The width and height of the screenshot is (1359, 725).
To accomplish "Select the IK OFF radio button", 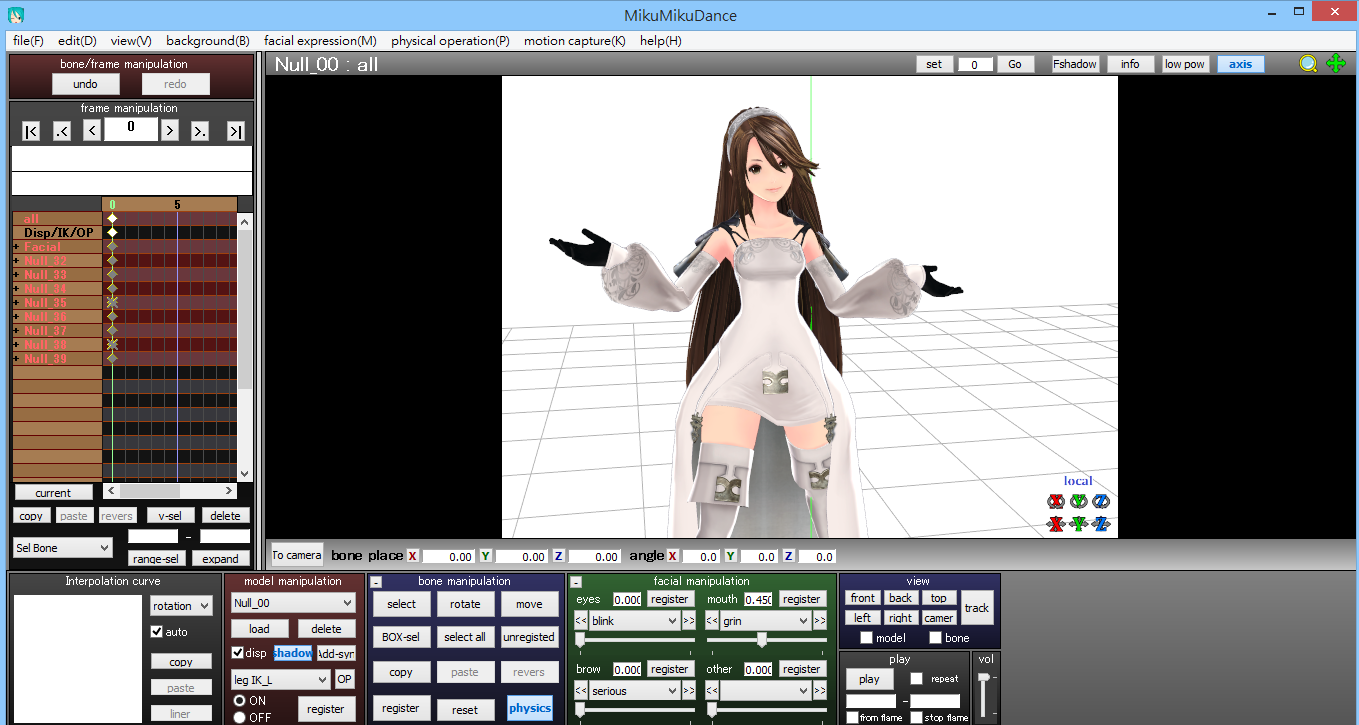I will click(239, 717).
